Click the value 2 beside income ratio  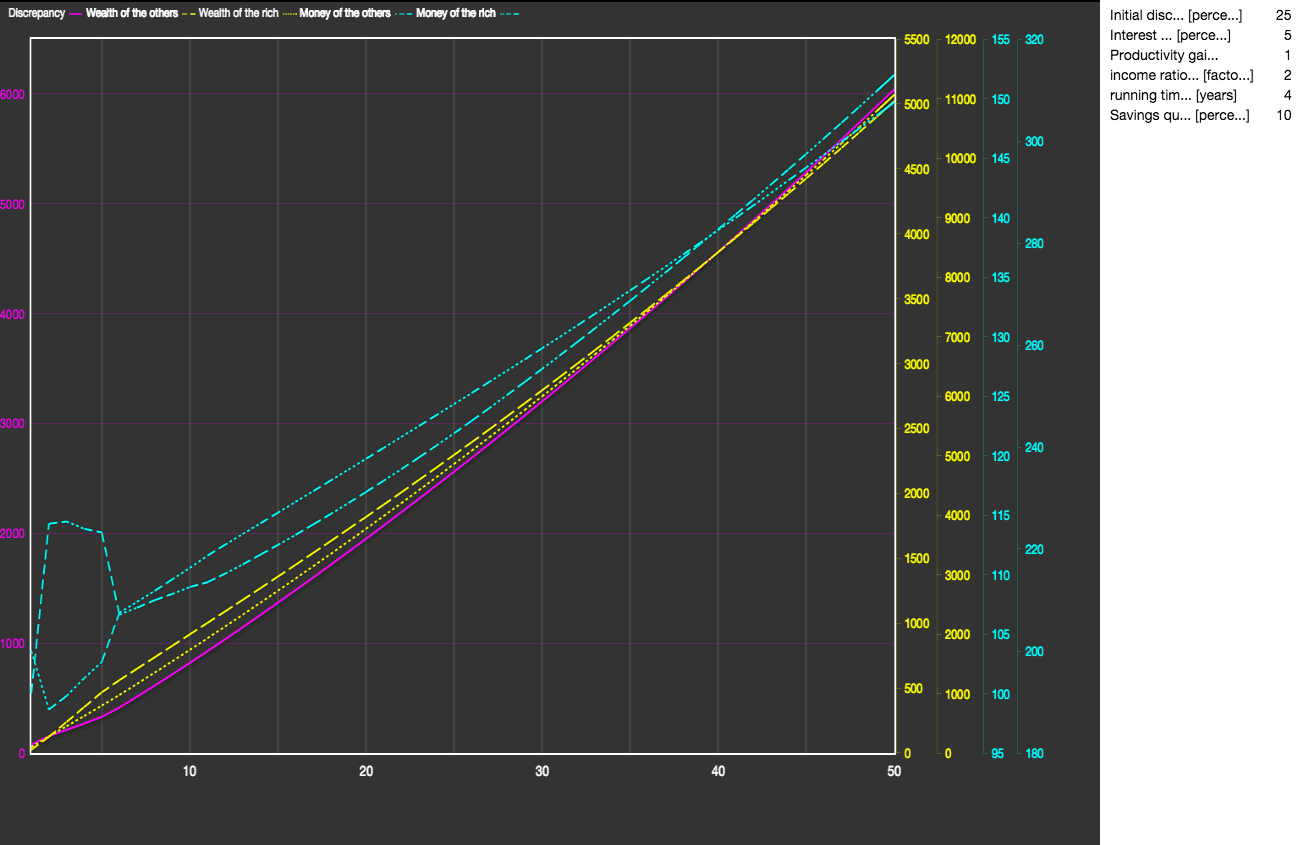(1287, 75)
